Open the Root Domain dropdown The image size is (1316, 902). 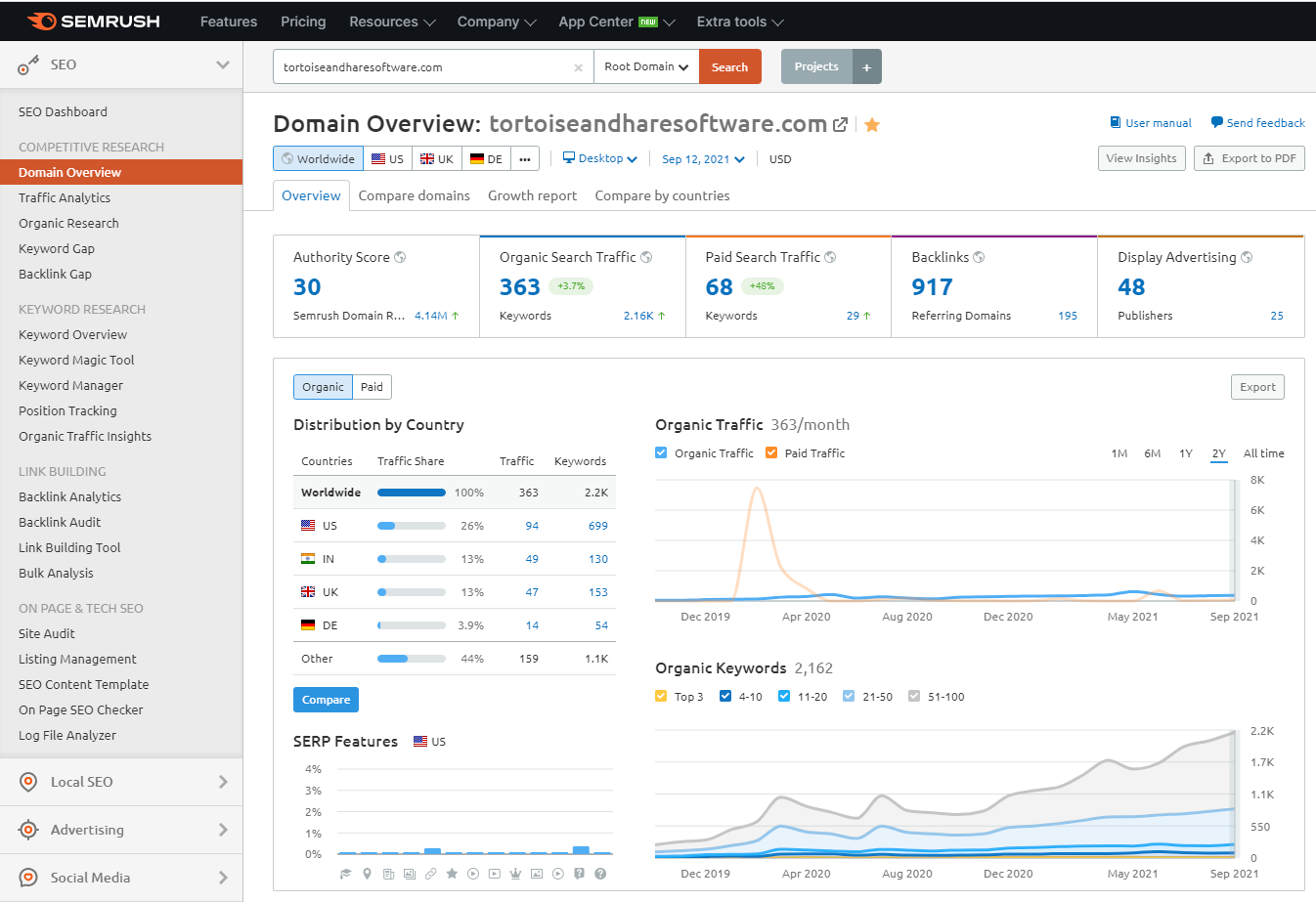(x=645, y=67)
